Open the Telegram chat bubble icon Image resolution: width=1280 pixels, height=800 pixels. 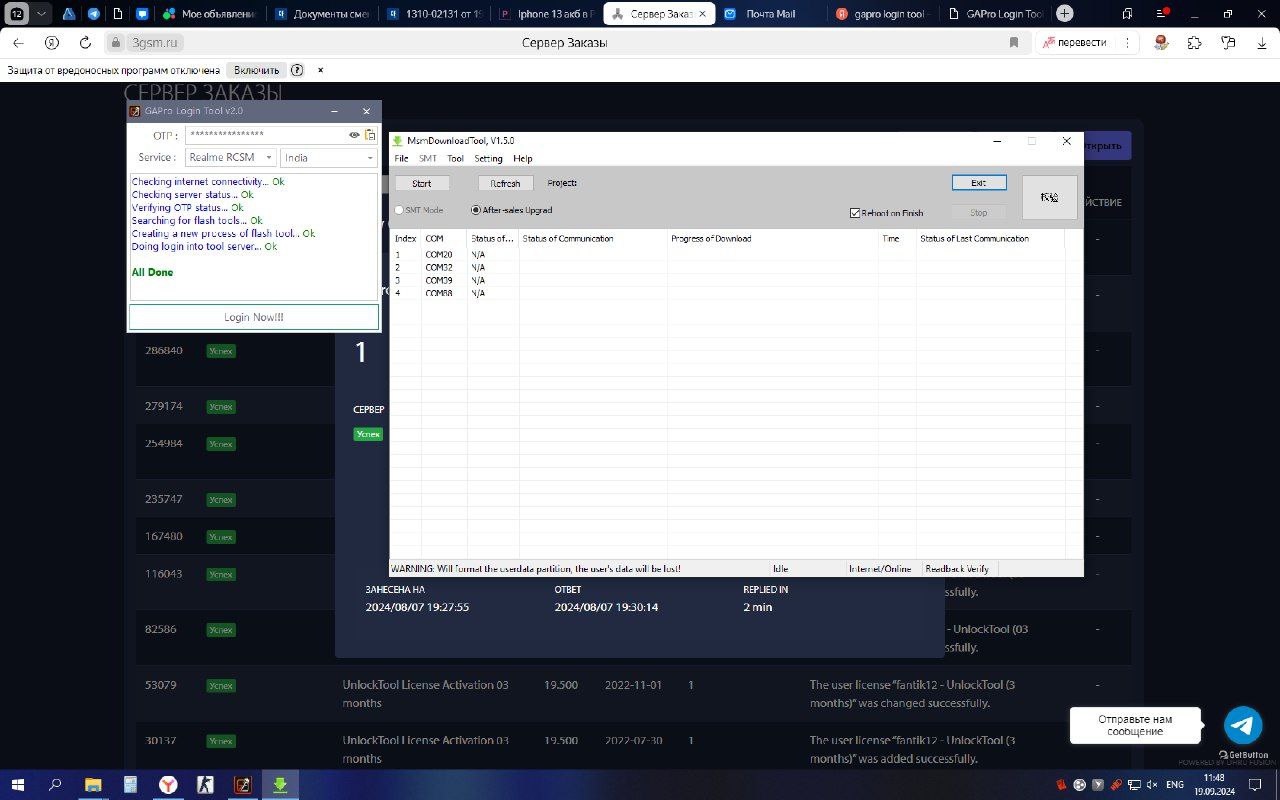click(x=1243, y=725)
